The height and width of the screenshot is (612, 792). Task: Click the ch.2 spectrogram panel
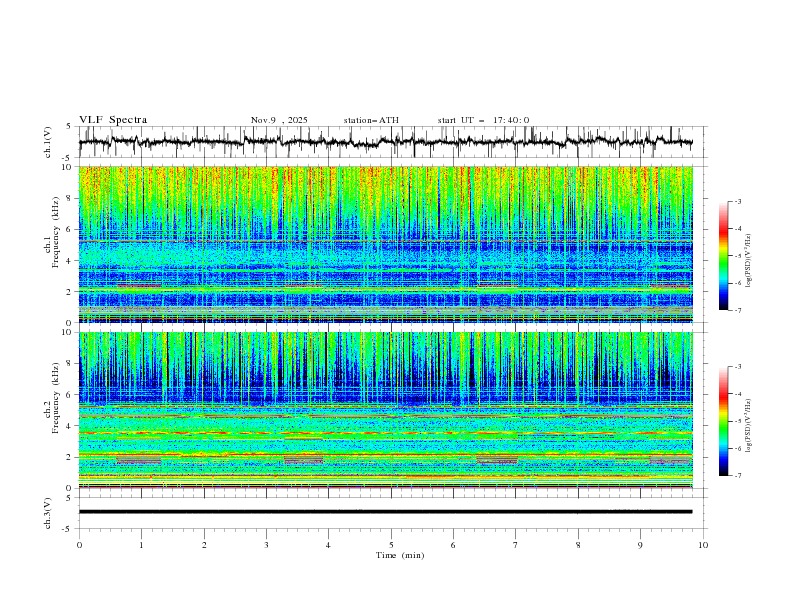pyautogui.click(x=386, y=410)
